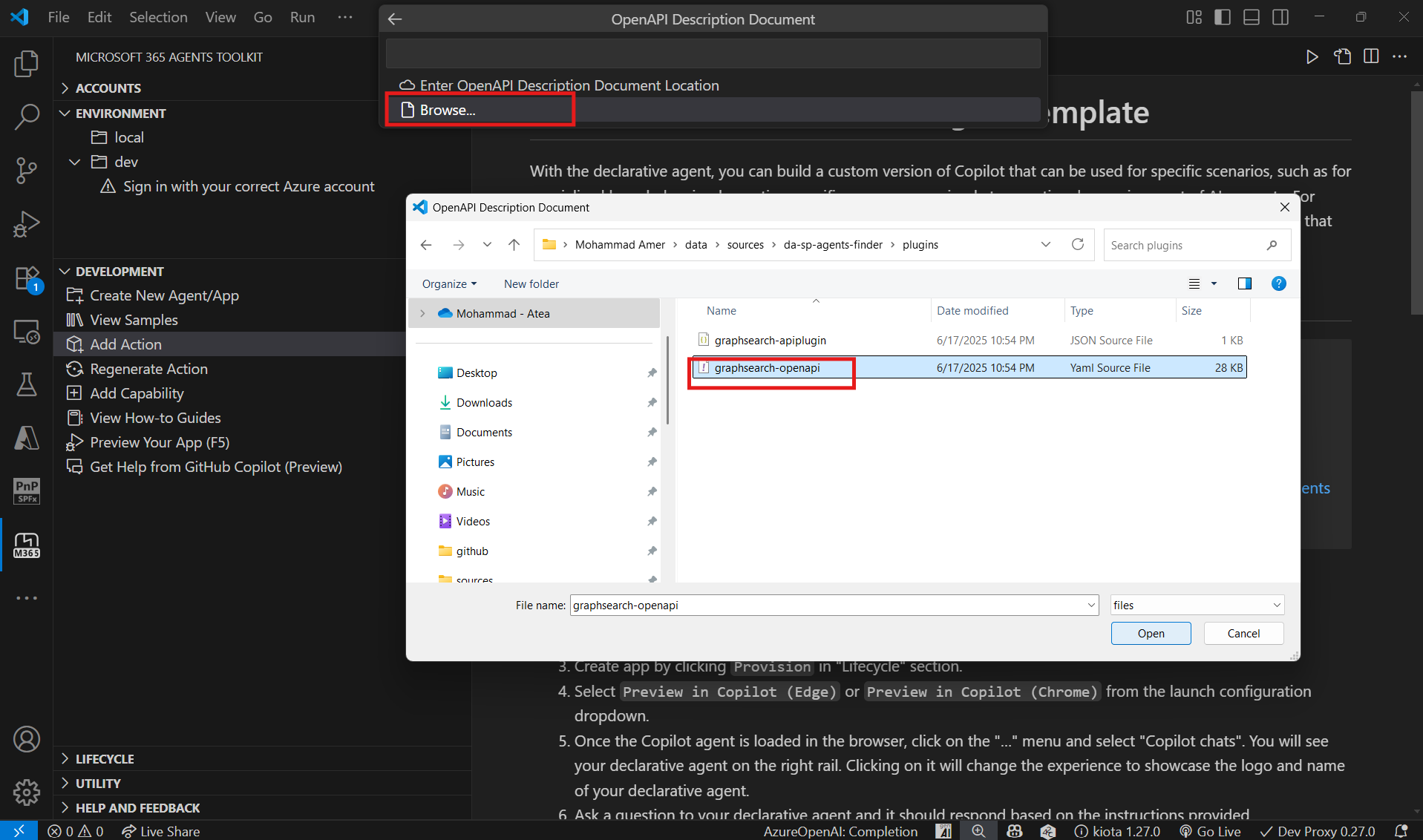Click Cancel in the file dialog
The height and width of the screenshot is (840, 1423).
pyautogui.click(x=1243, y=633)
